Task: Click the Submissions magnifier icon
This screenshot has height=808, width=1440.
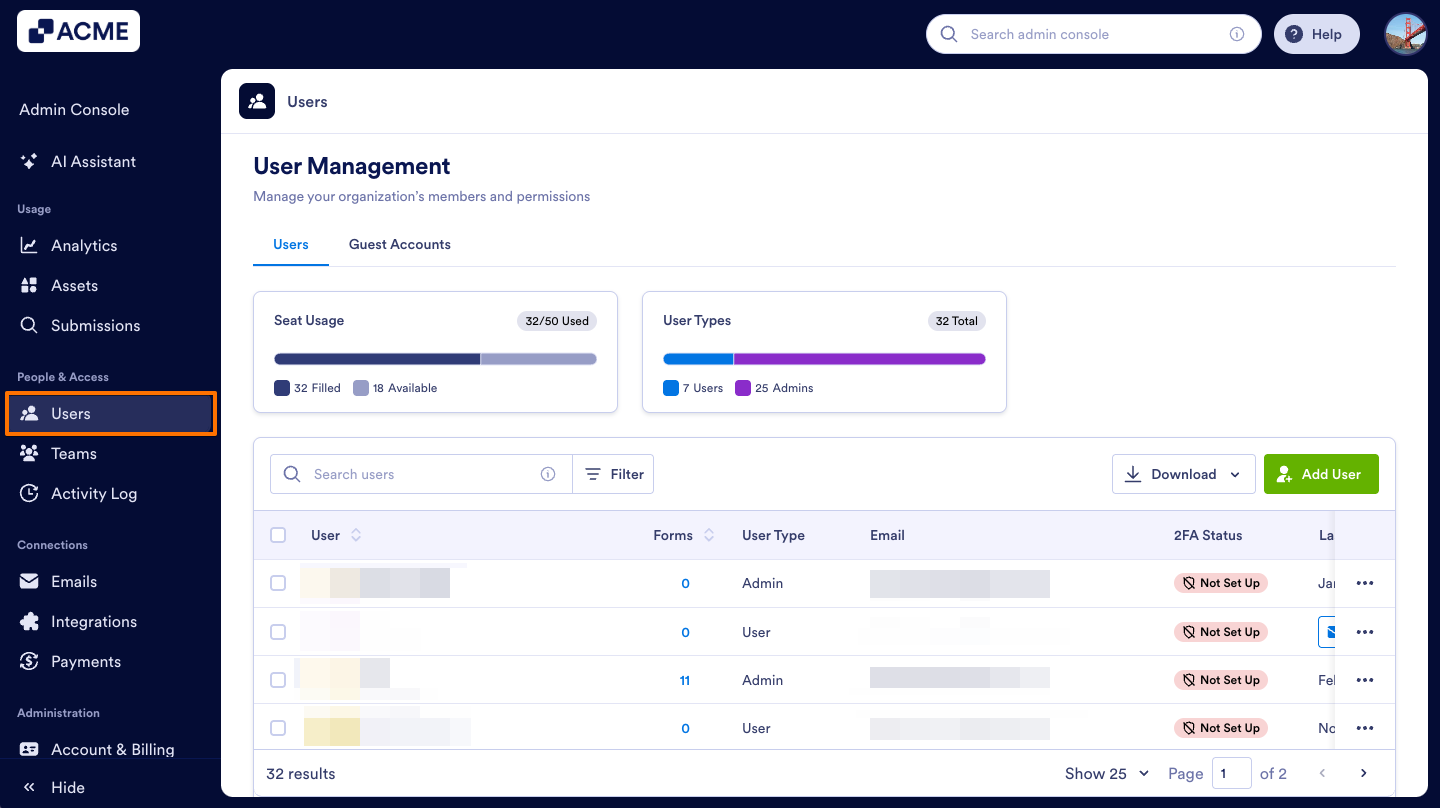Action: (30, 325)
